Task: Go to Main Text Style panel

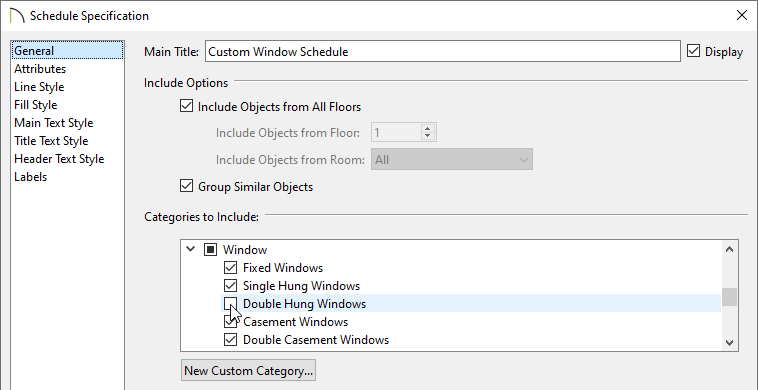Action: coord(53,123)
